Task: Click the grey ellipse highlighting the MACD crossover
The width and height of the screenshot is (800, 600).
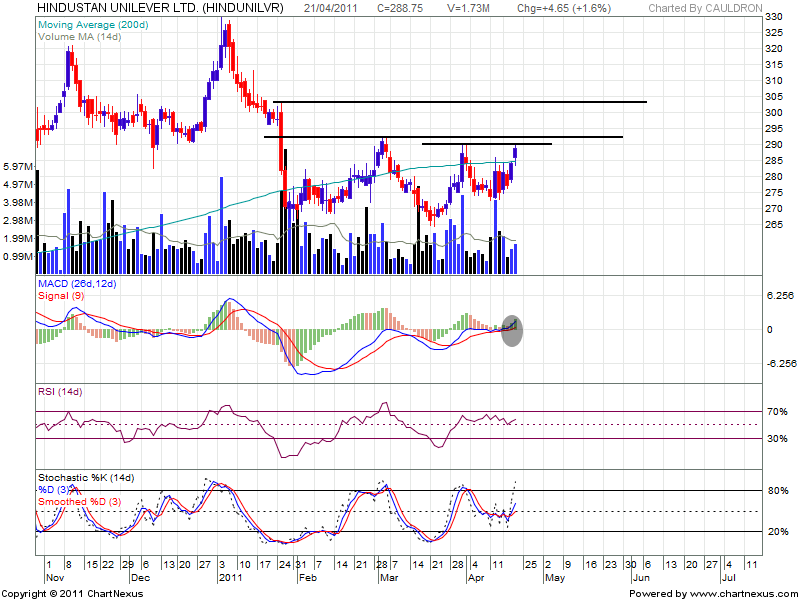Action: tap(511, 329)
